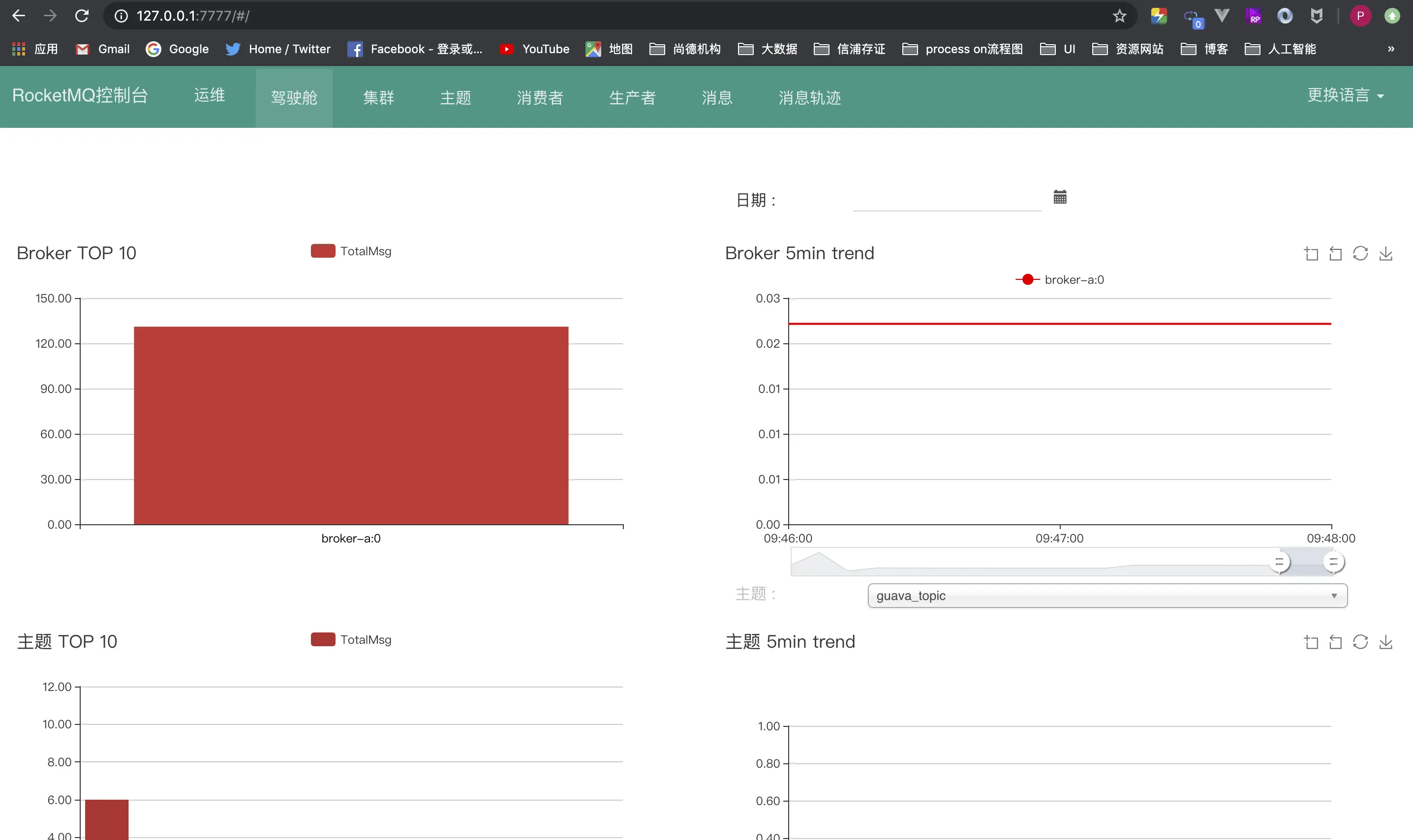Click restore icon on Broker 5min trend chart

1360,254
